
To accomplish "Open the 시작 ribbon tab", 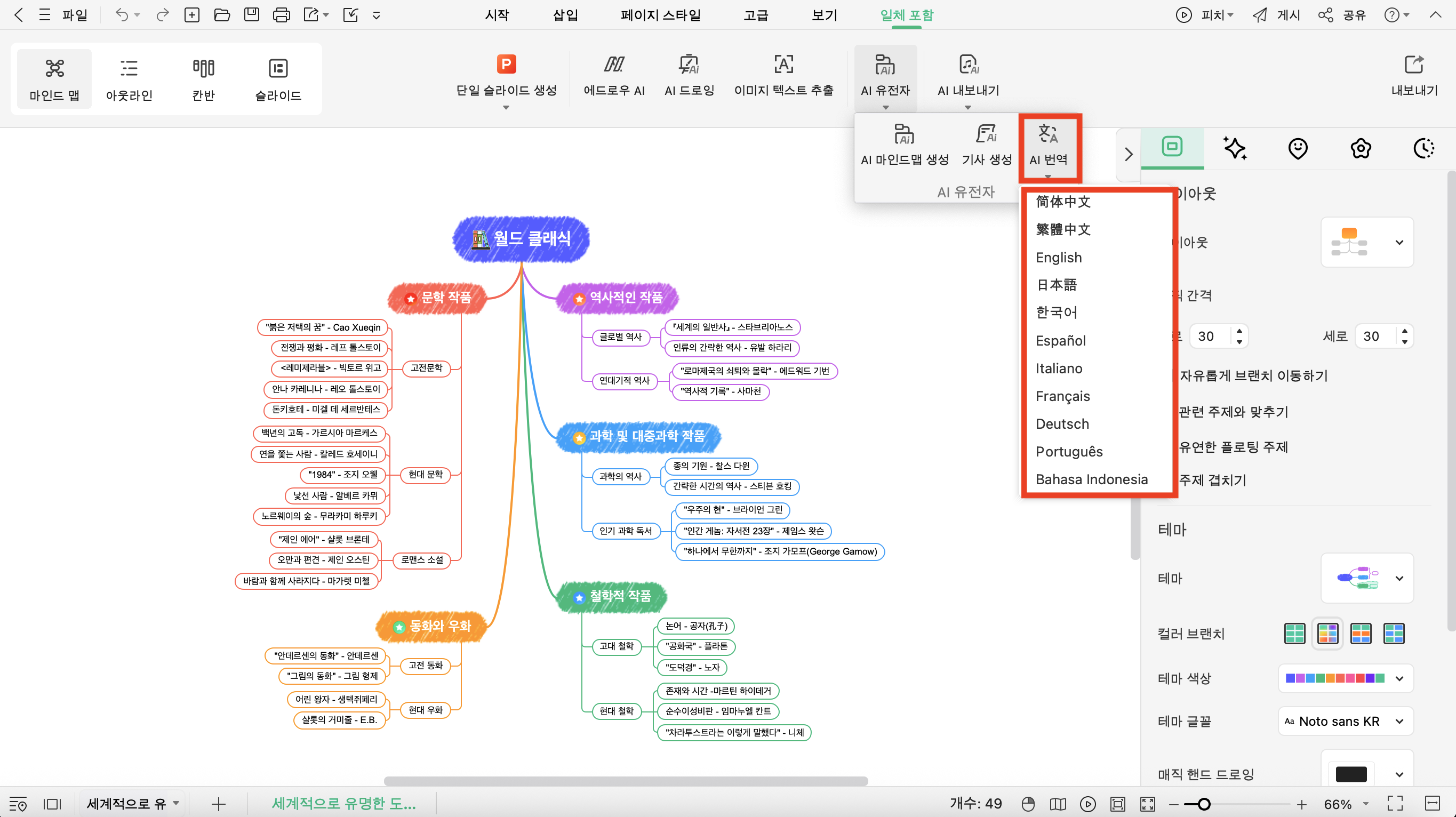I will [497, 15].
